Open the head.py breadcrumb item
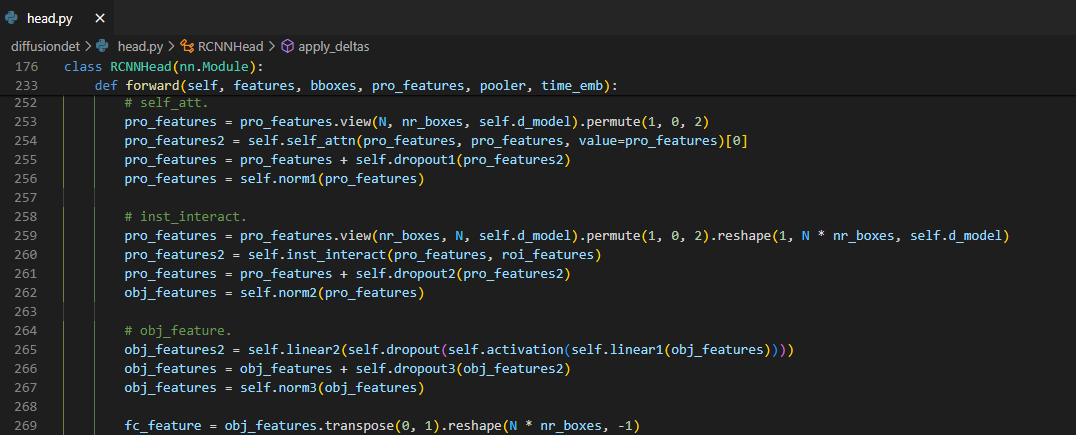1076x435 pixels. (x=140, y=46)
